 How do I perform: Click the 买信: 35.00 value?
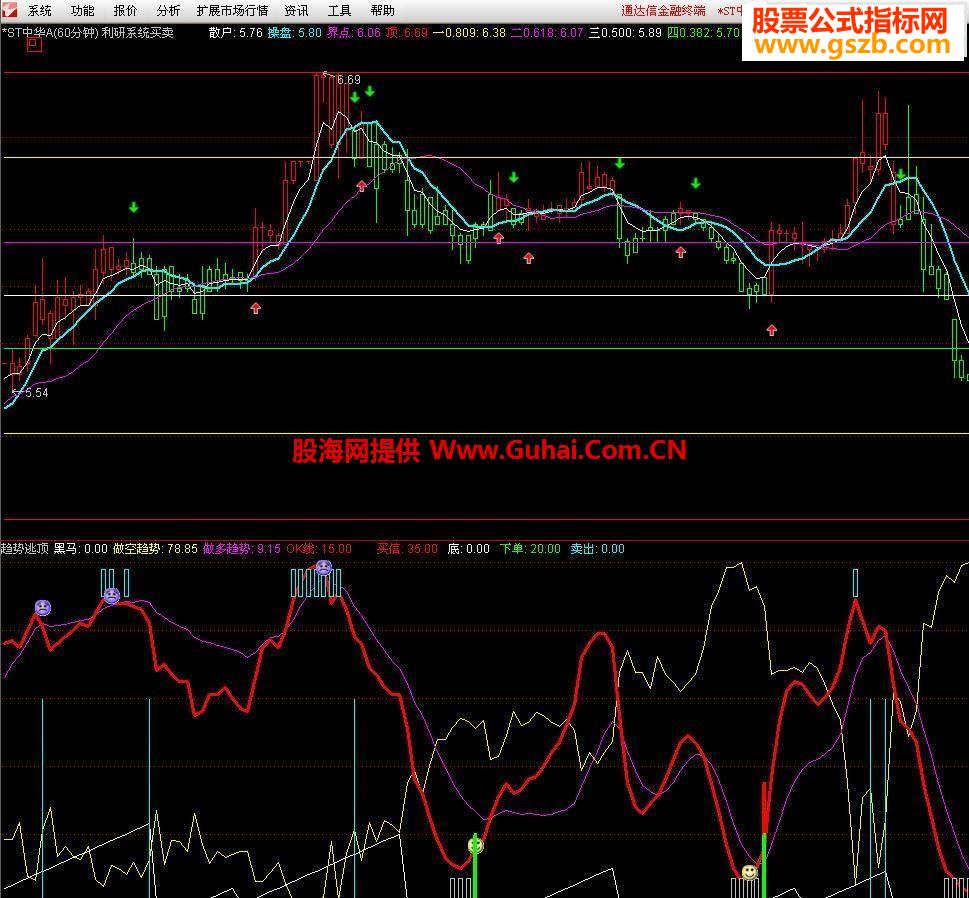[407, 549]
